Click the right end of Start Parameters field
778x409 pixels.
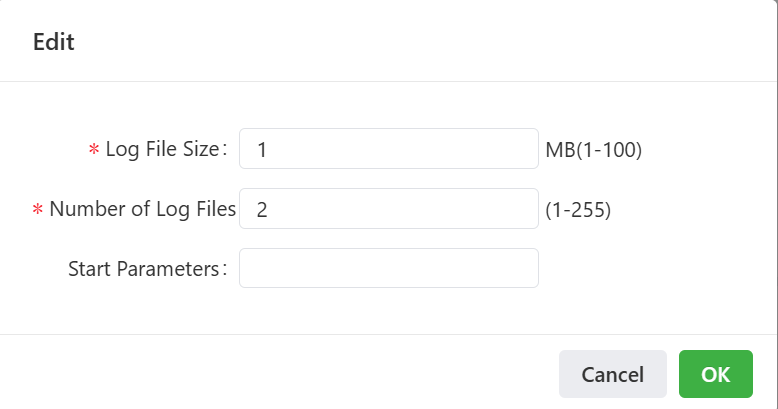point(525,268)
